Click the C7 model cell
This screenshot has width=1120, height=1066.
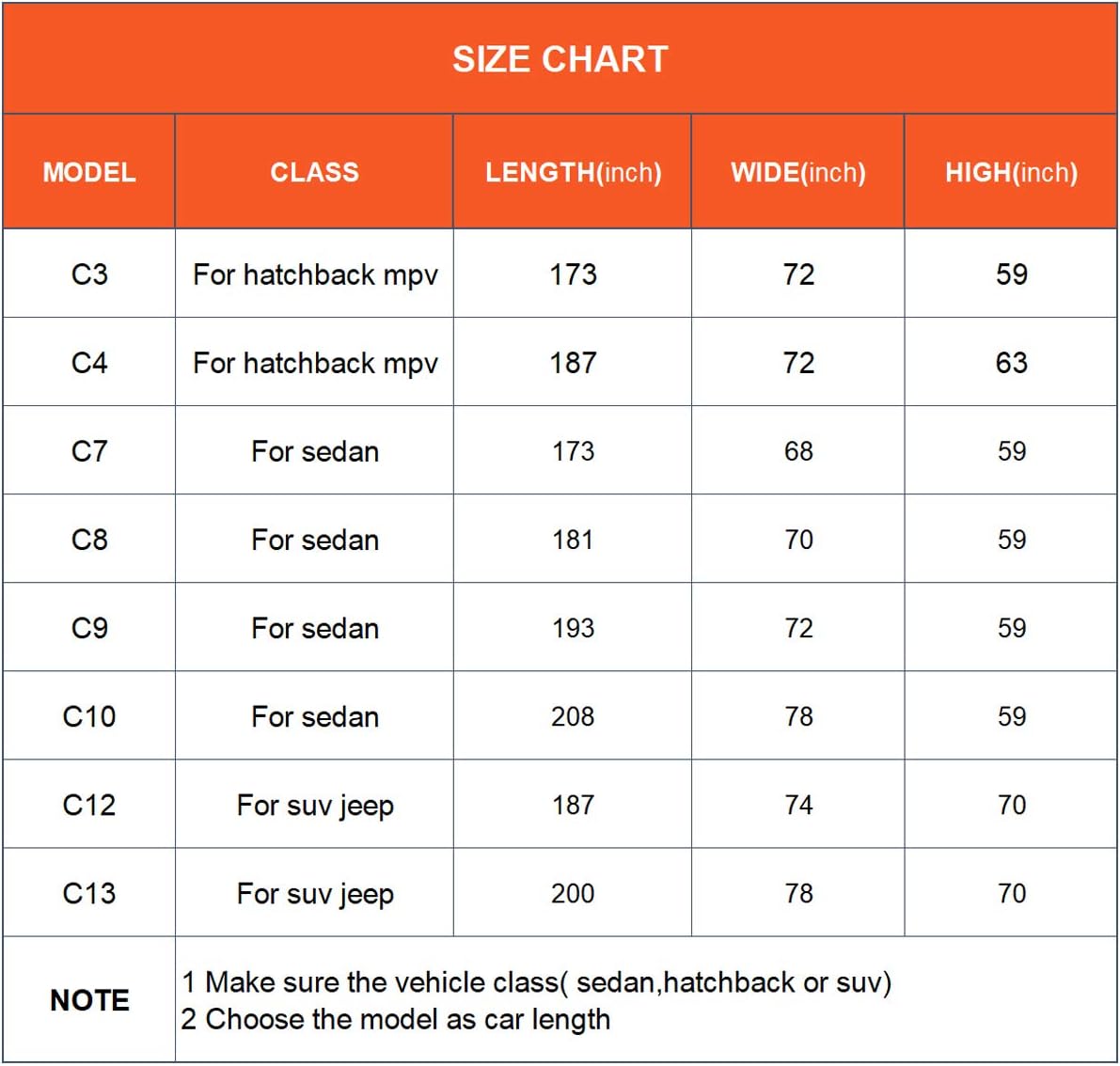[89, 451]
